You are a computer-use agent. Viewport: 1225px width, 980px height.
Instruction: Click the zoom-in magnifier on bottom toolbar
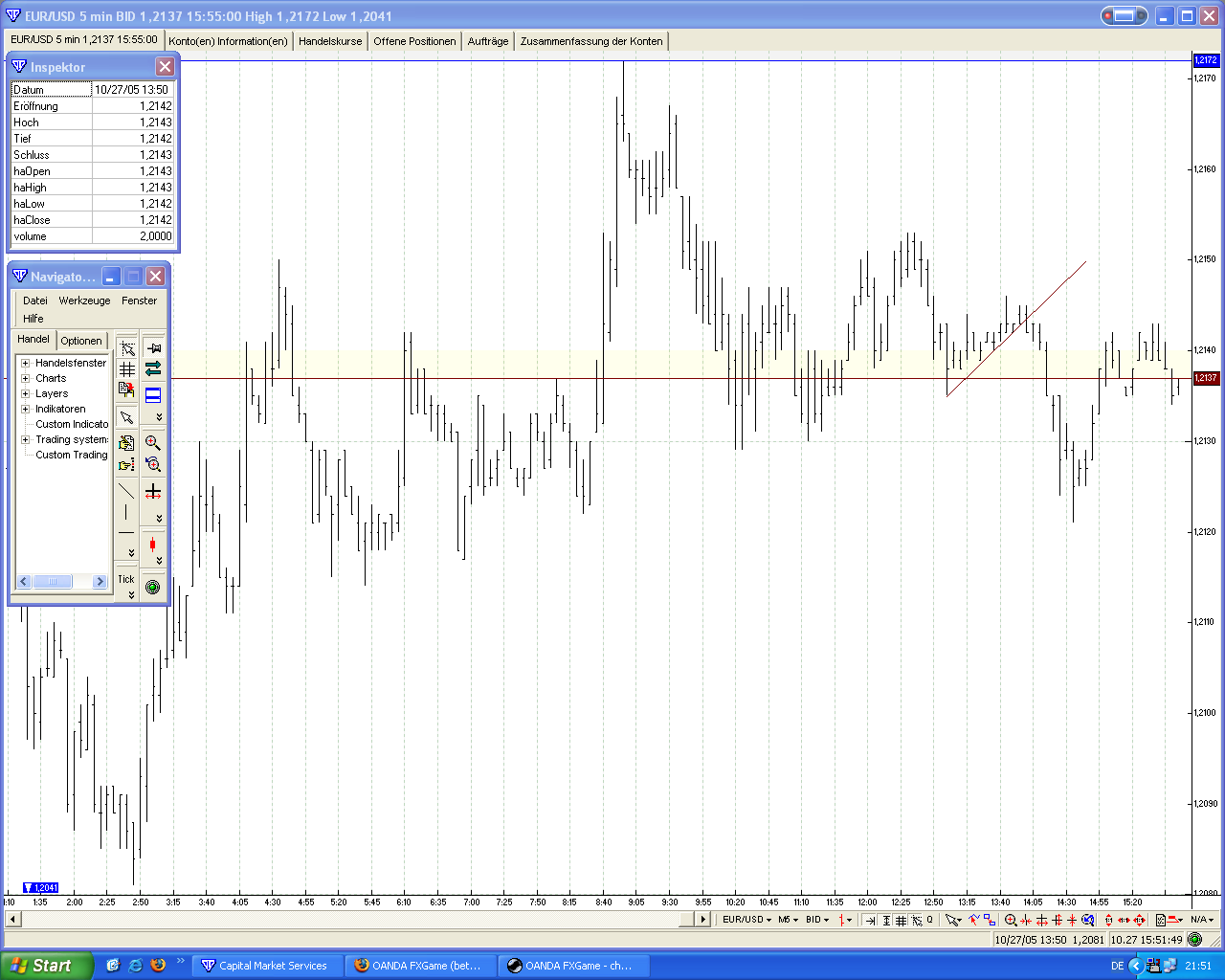pos(1011,920)
